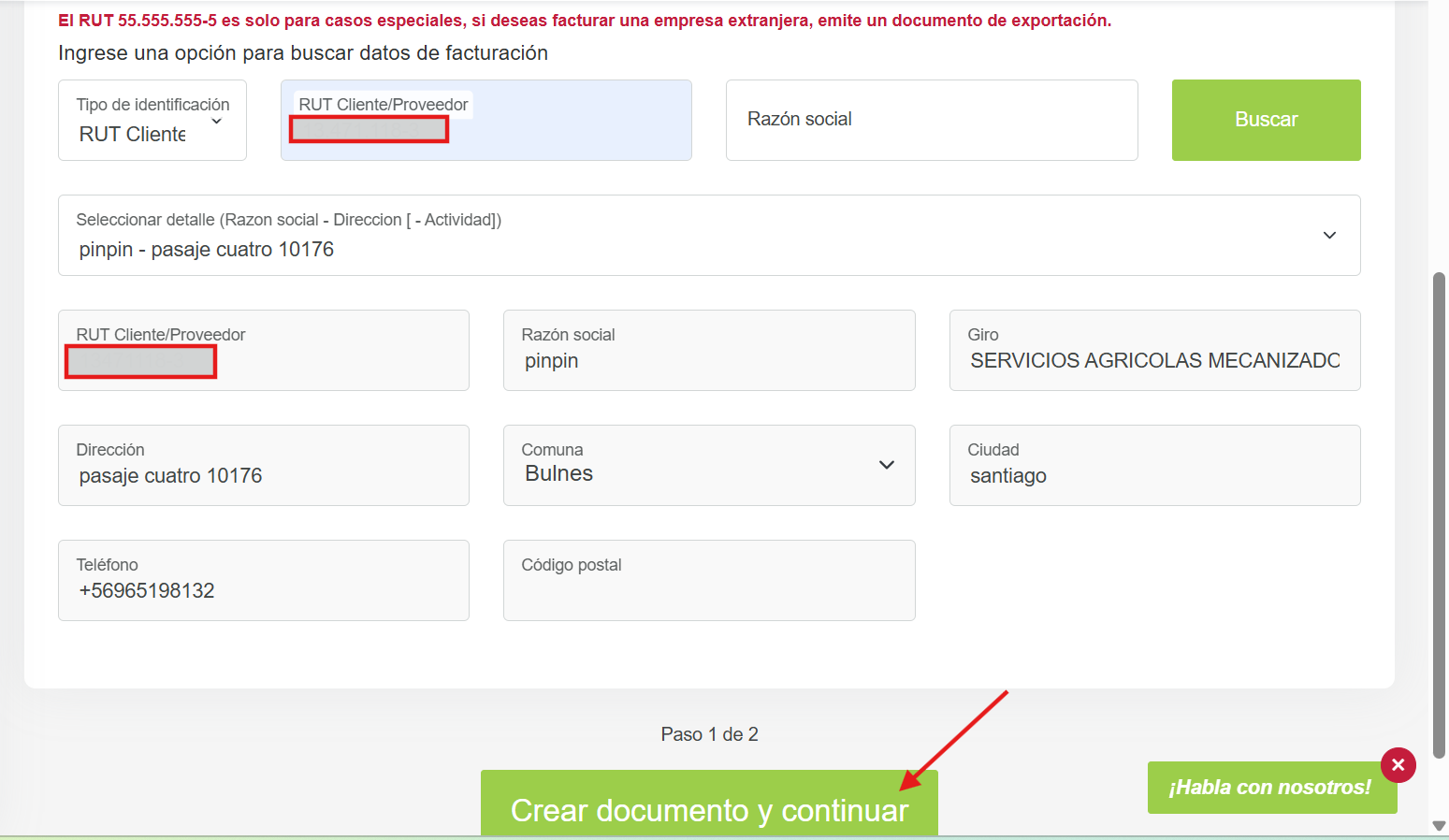Click the Razón social field containing pinpin

(x=708, y=352)
